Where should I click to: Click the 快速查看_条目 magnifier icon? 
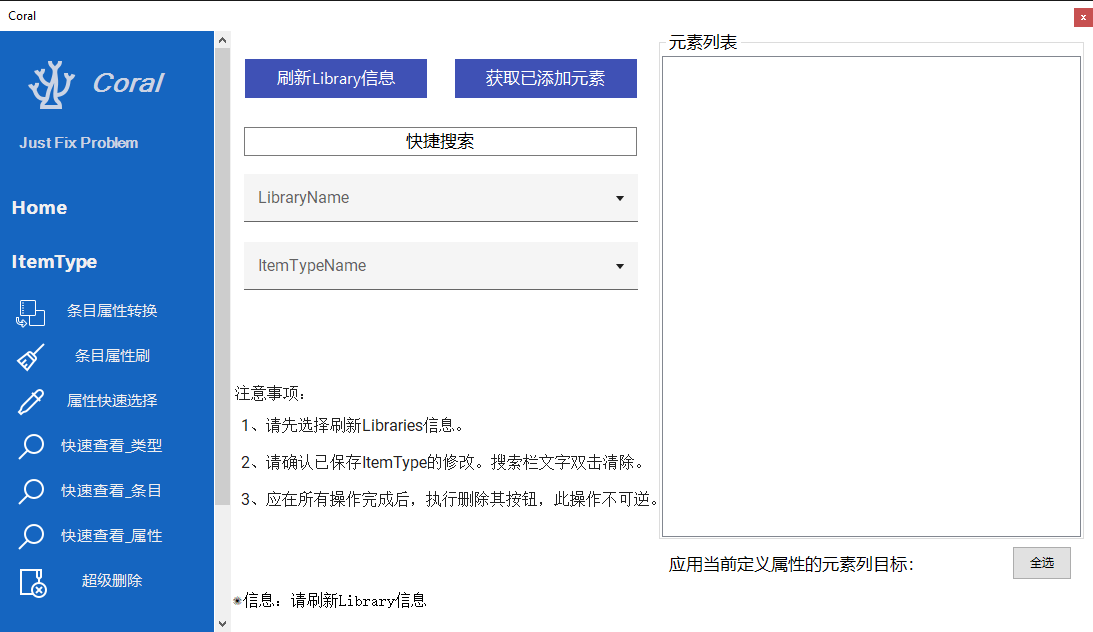31,491
